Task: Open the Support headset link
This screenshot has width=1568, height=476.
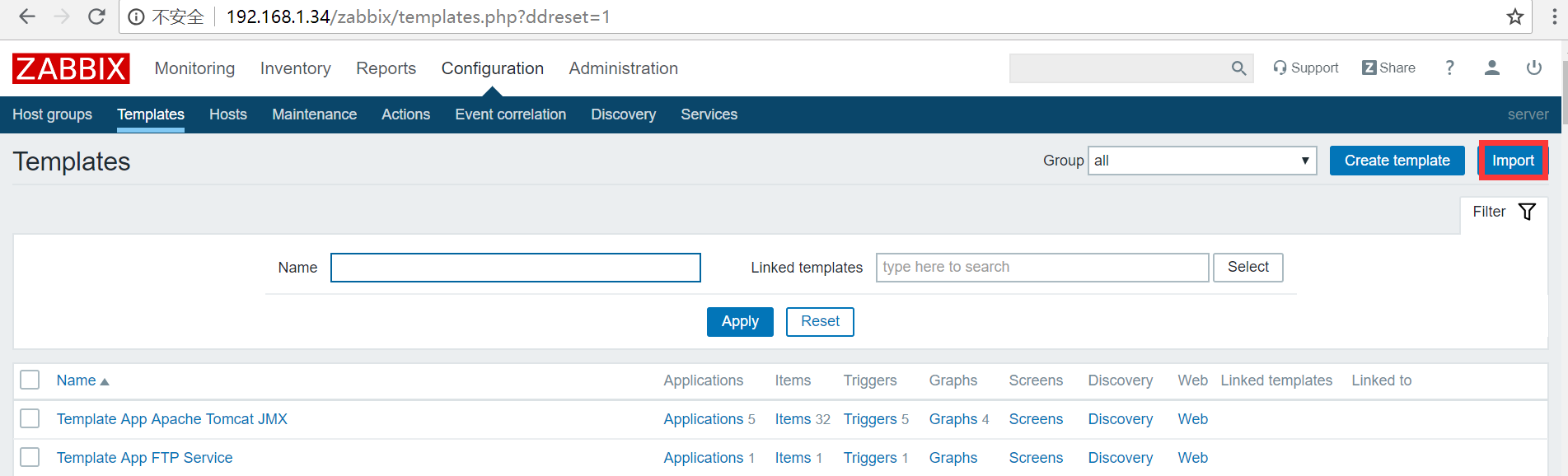Action: [x=1305, y=68]
